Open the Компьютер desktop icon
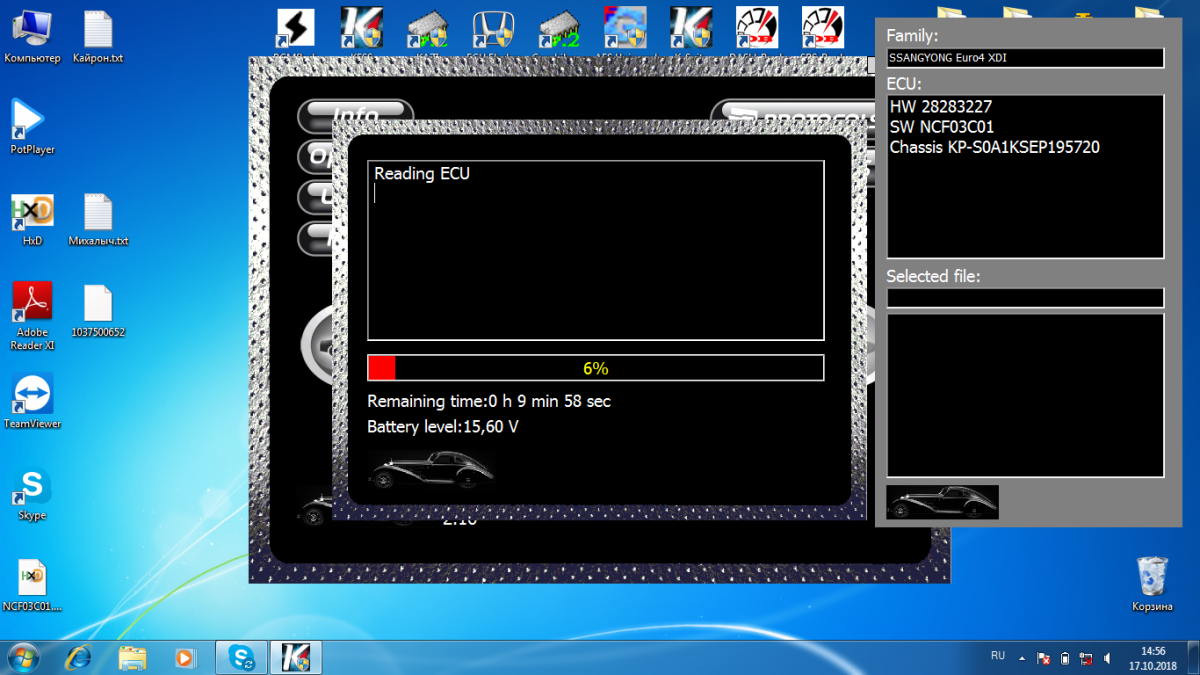 coord(32,36)
